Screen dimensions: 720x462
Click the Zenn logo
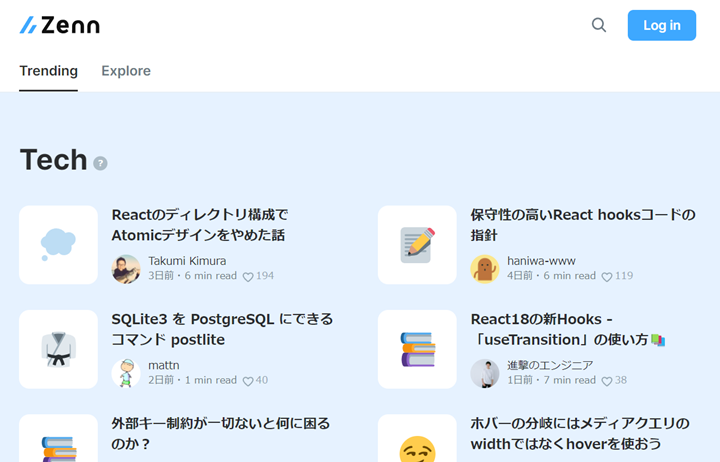point(59,25)
